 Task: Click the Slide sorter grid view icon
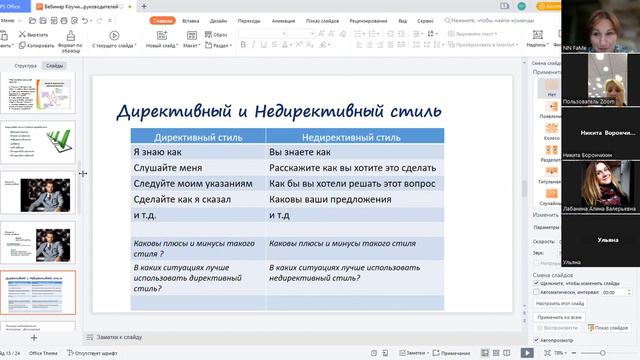click(496, 353)
